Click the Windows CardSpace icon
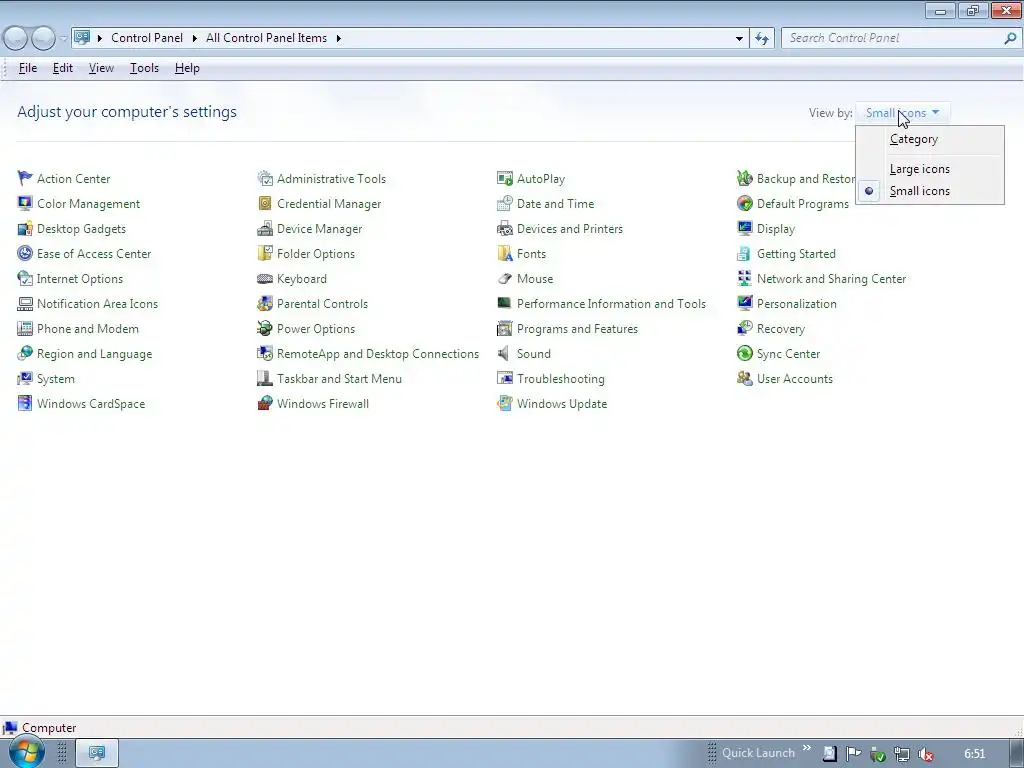 [25, 404]
